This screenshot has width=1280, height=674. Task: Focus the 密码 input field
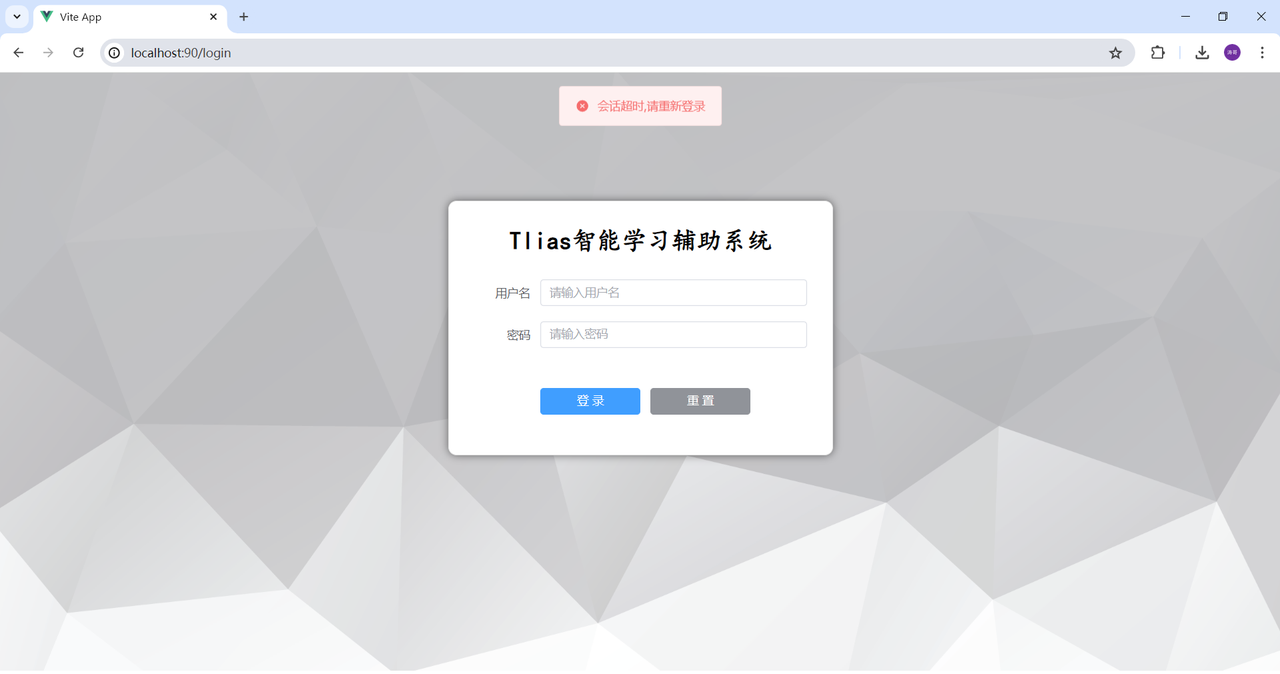point(673,334)
